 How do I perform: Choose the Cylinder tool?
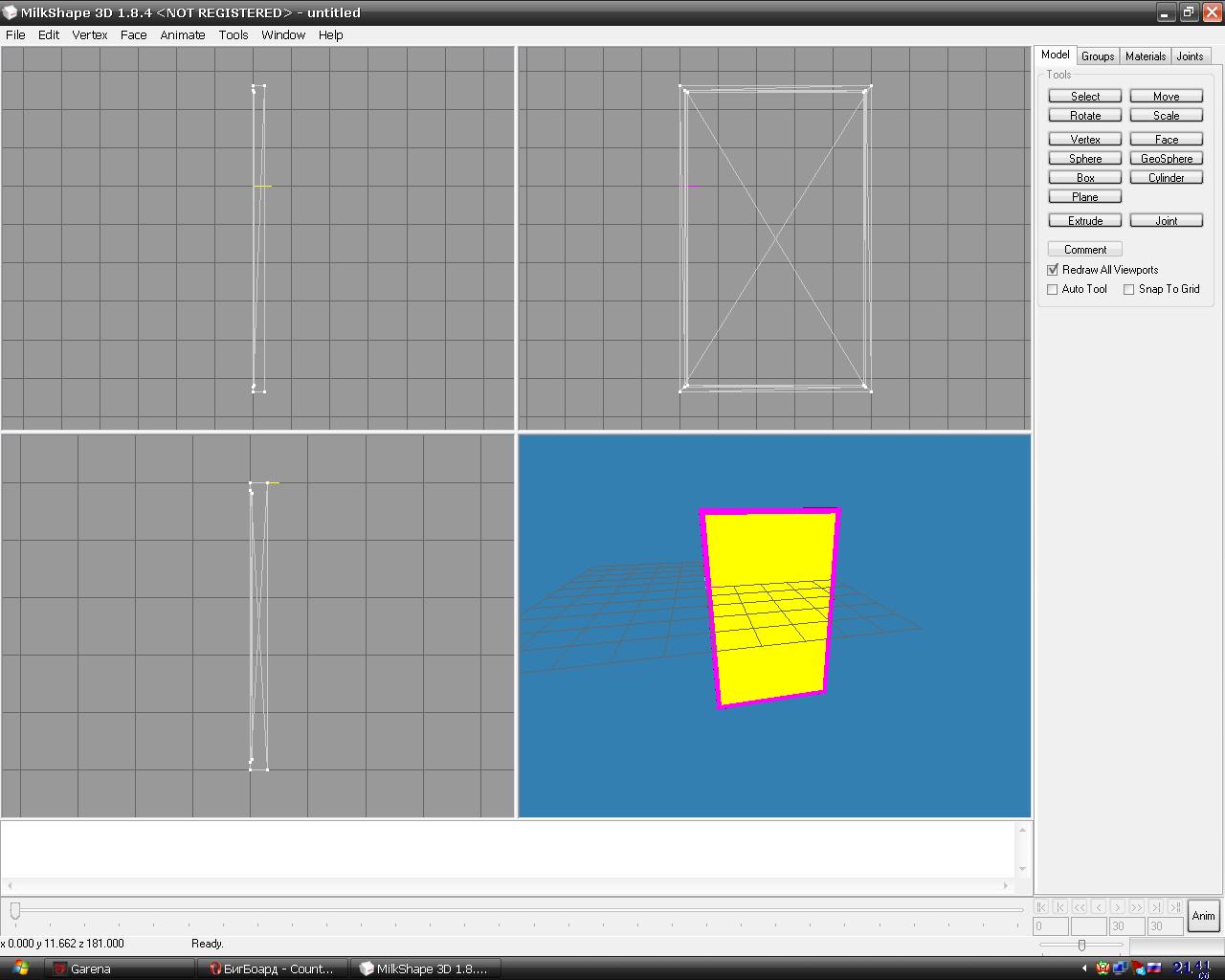click(1167, 178)
